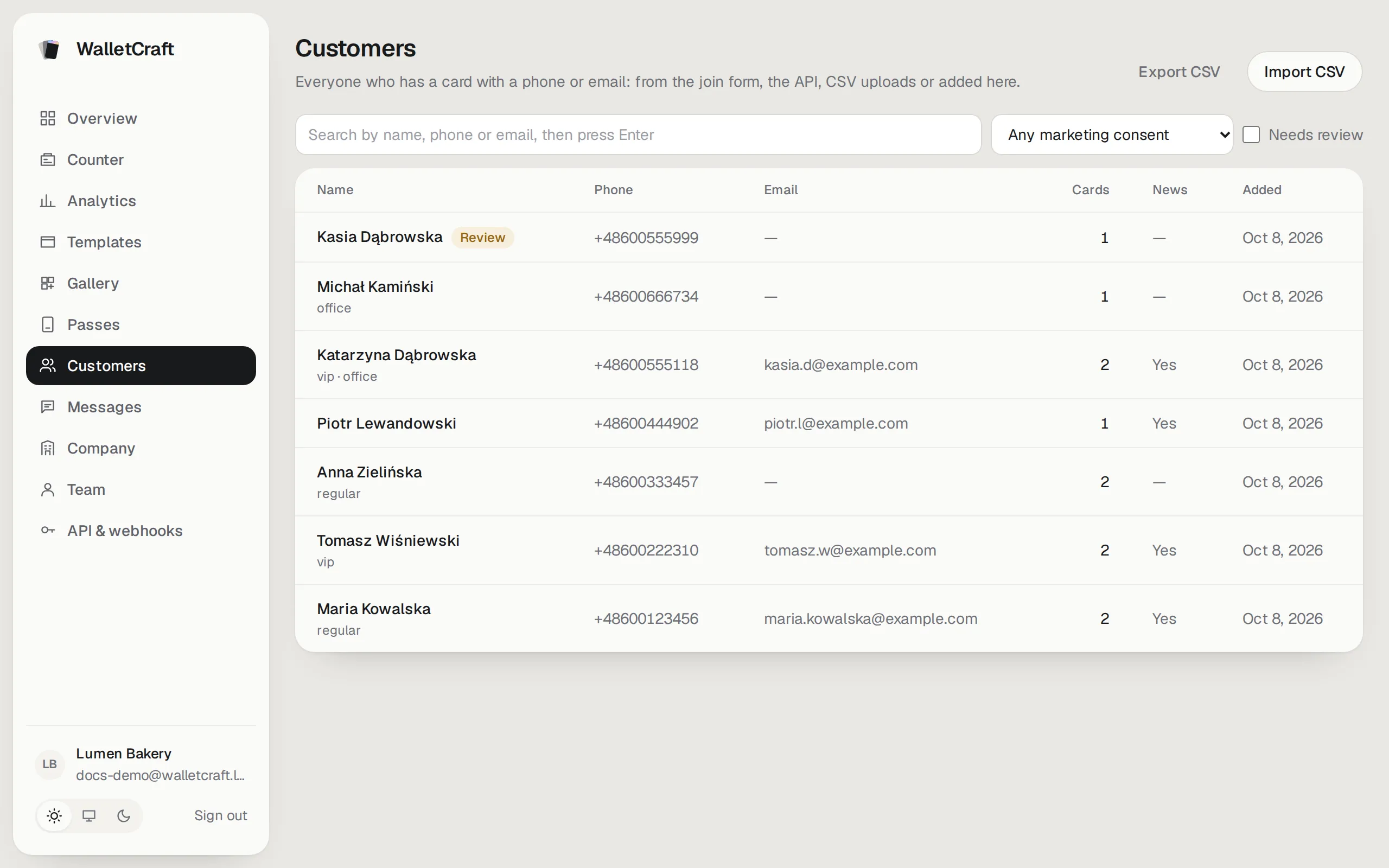Open the Team page

[141, 490]
